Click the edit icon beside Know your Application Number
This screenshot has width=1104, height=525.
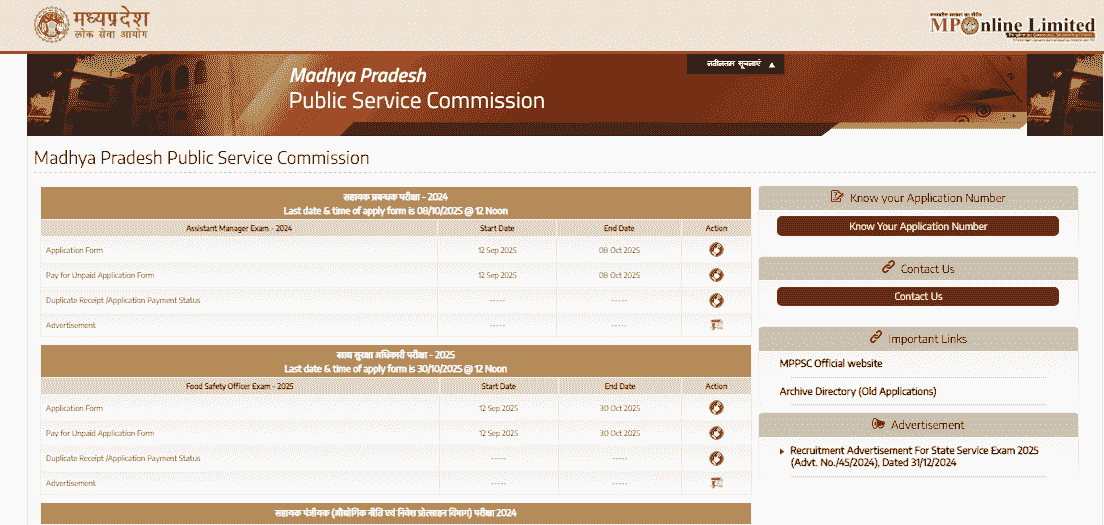(837, 197)
